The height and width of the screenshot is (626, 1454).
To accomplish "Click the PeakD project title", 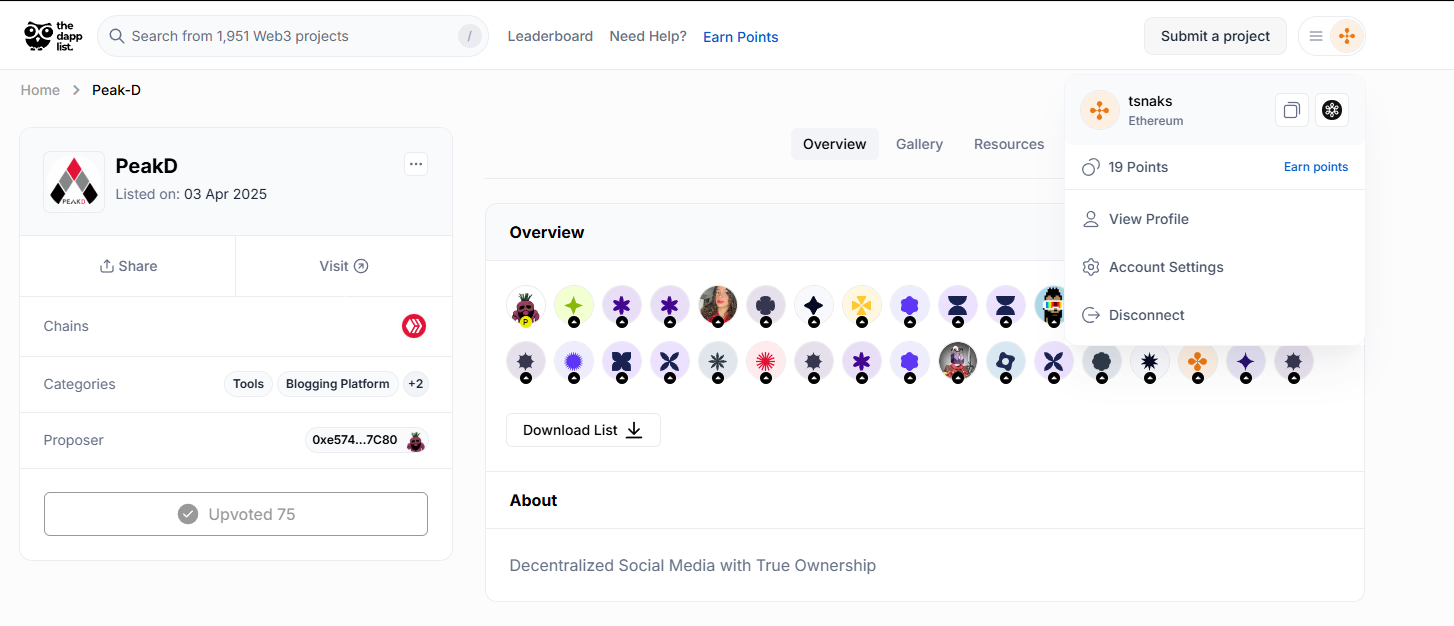I will 147,166.
